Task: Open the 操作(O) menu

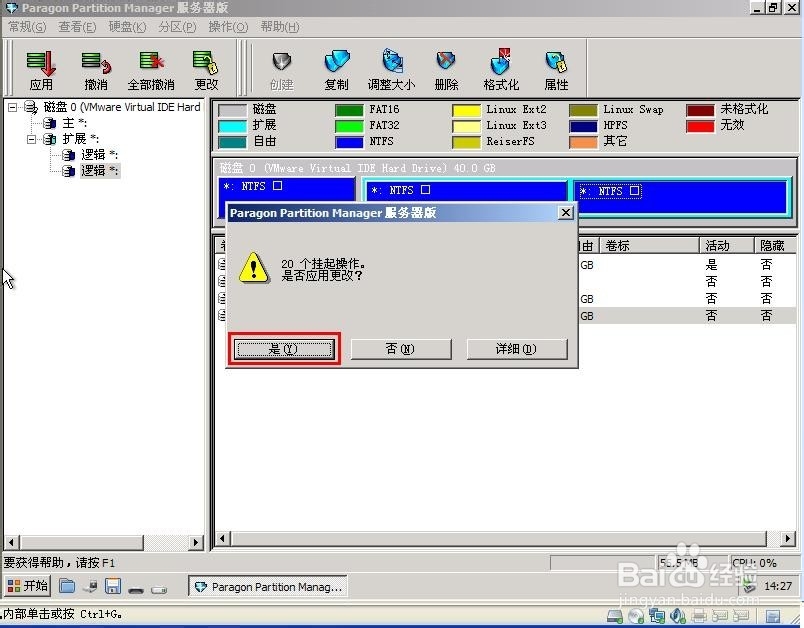Action: (x=228, y=27)
